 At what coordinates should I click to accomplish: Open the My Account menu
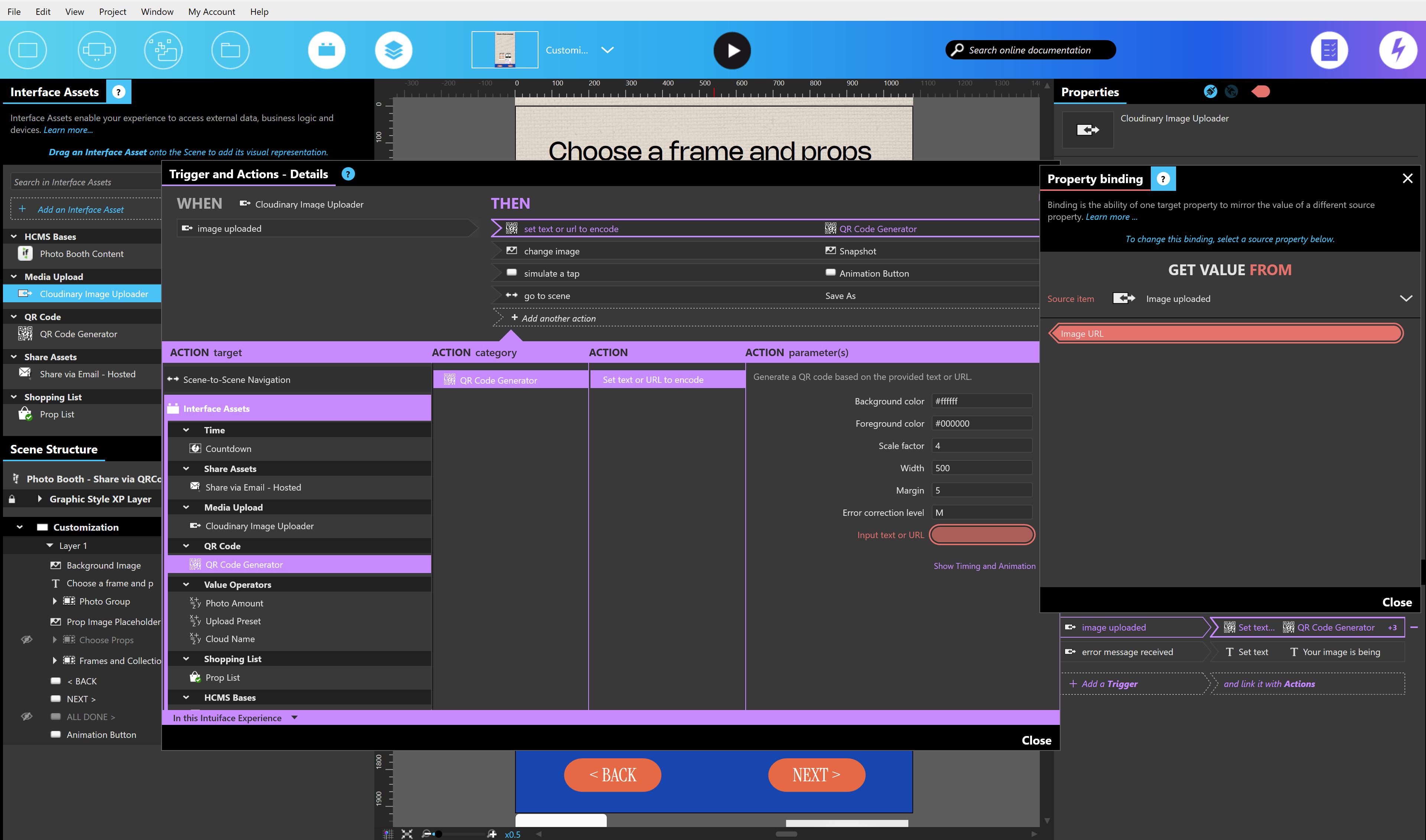(211, 11)
